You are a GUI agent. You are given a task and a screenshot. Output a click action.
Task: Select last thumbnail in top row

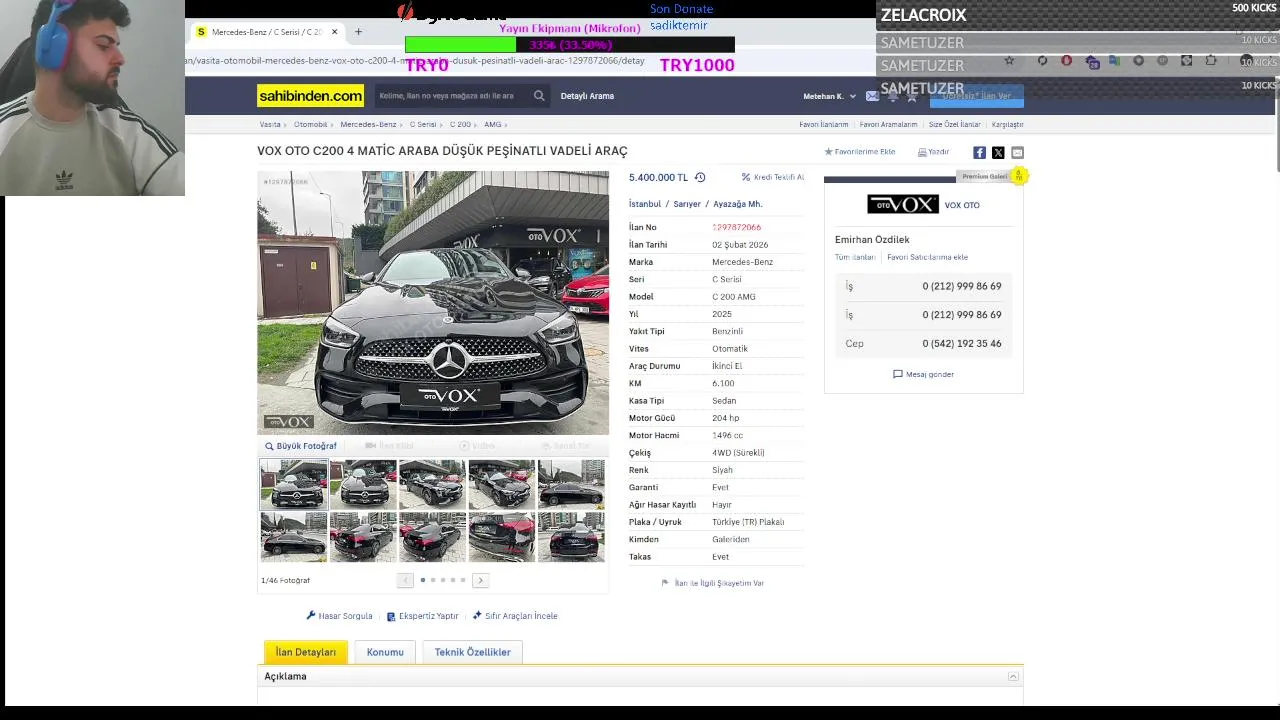coord(571,485)
